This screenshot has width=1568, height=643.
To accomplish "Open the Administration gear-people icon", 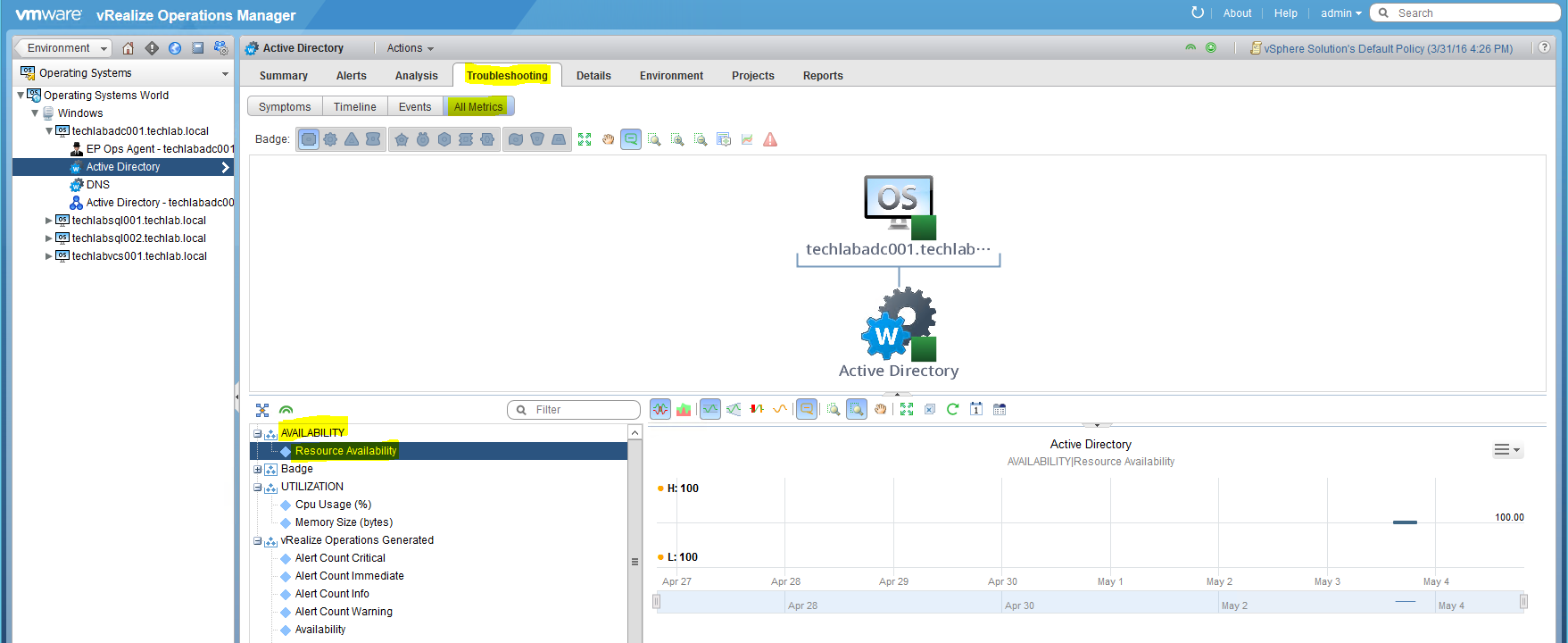I will [x=220, y=48].
